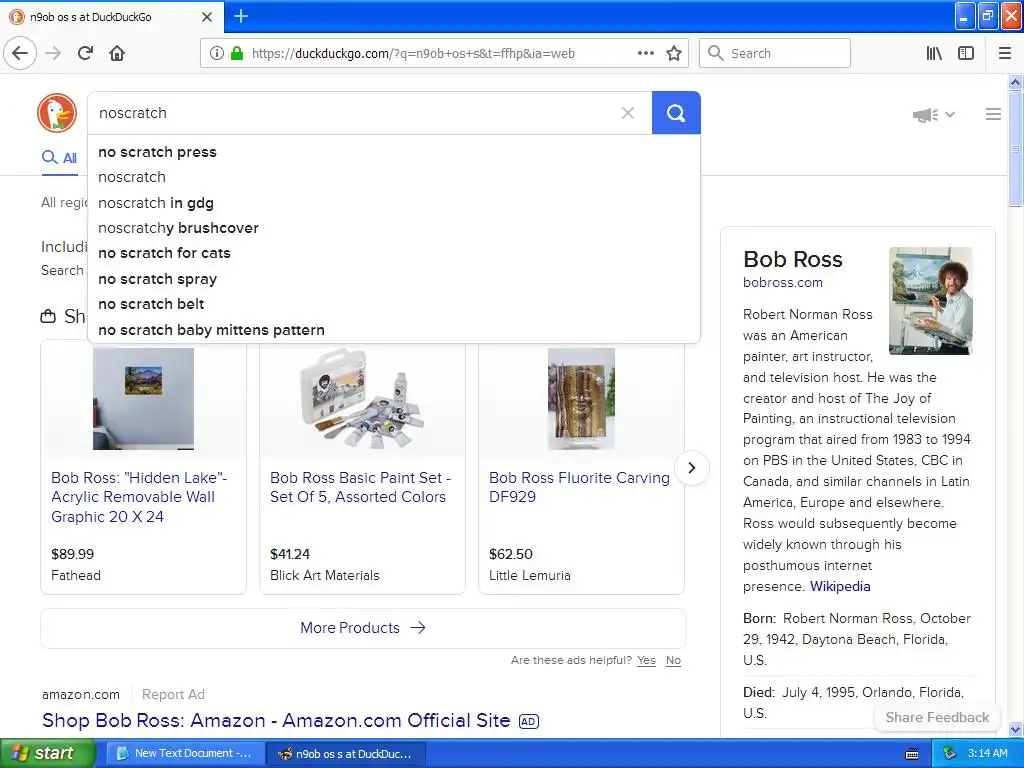The height and width of the screenshot is (768, 1024).
Task: Click the scrollbar down arrow
Action: click(1015, 729)
